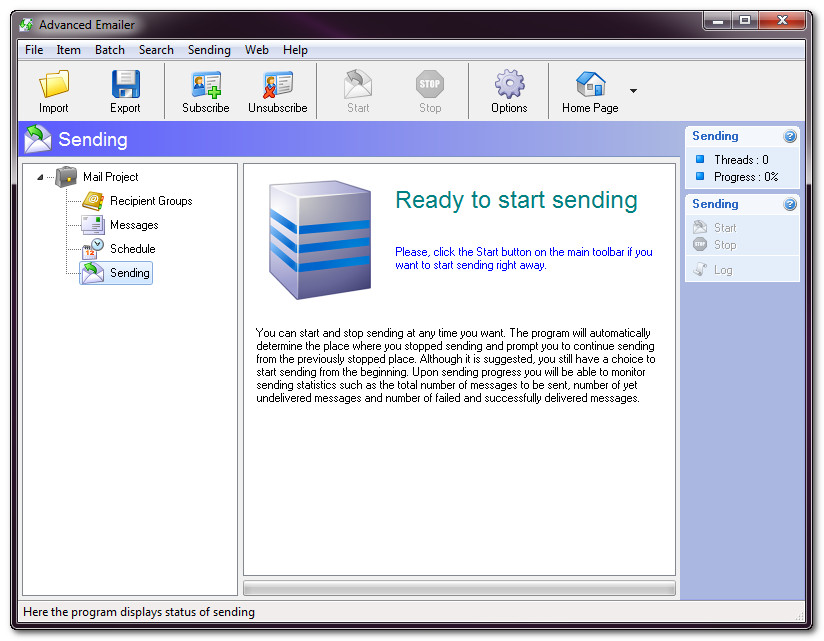Click the Home Page house icon
The height and width of the screenshot is (641, 824).
591,84
